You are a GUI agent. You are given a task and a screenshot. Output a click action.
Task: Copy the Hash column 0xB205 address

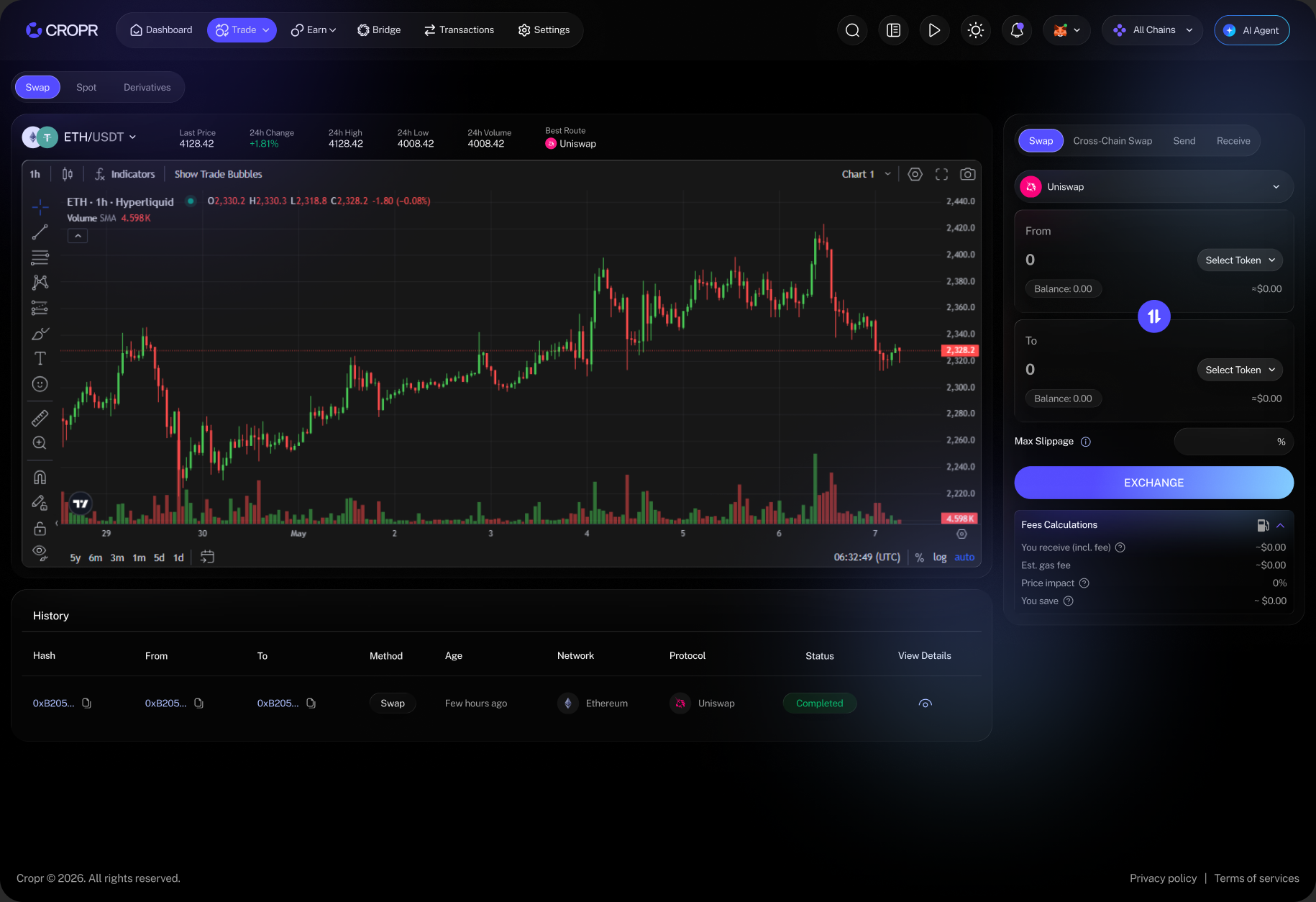point(86,703)
